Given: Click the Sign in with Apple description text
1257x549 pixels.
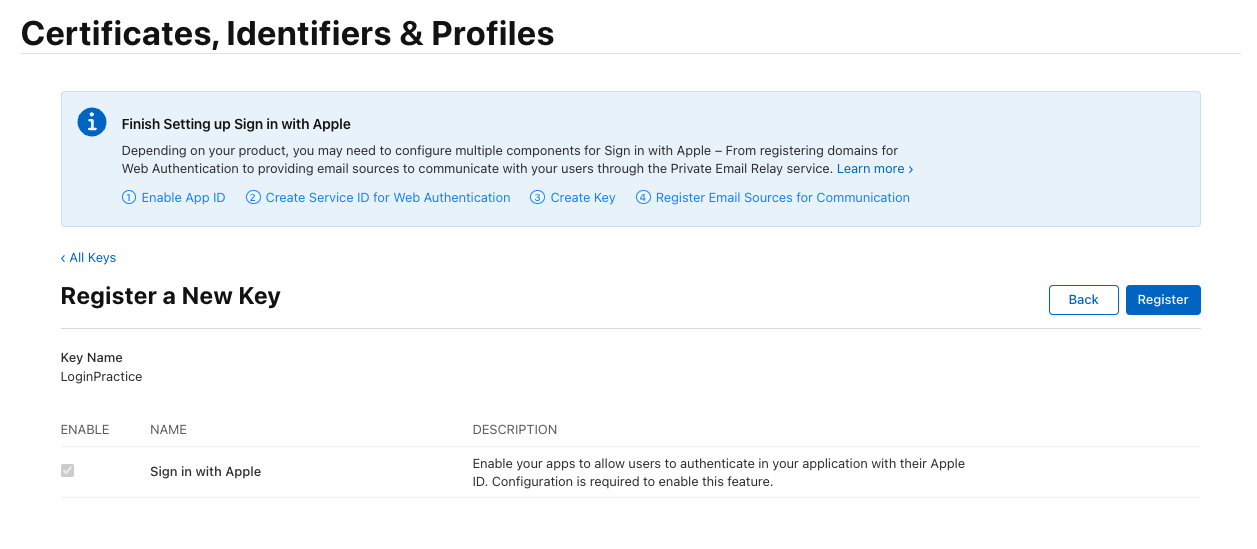Looking at the screenshot, I should [718, 473].
